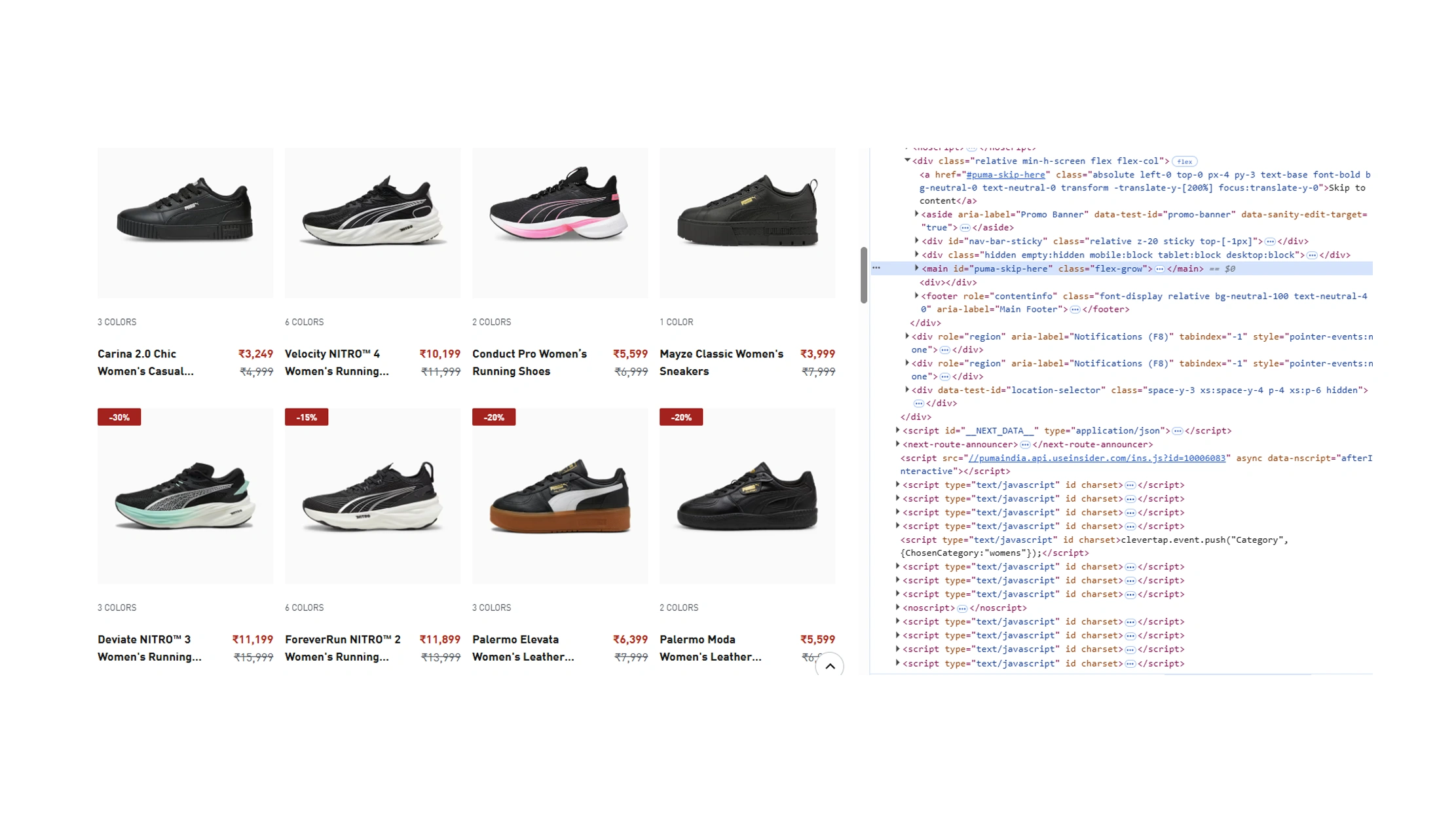Expand the __NEXT_DATA__ script node
The width and height of the screenshot is (1456, 823).
pos(898,430)
